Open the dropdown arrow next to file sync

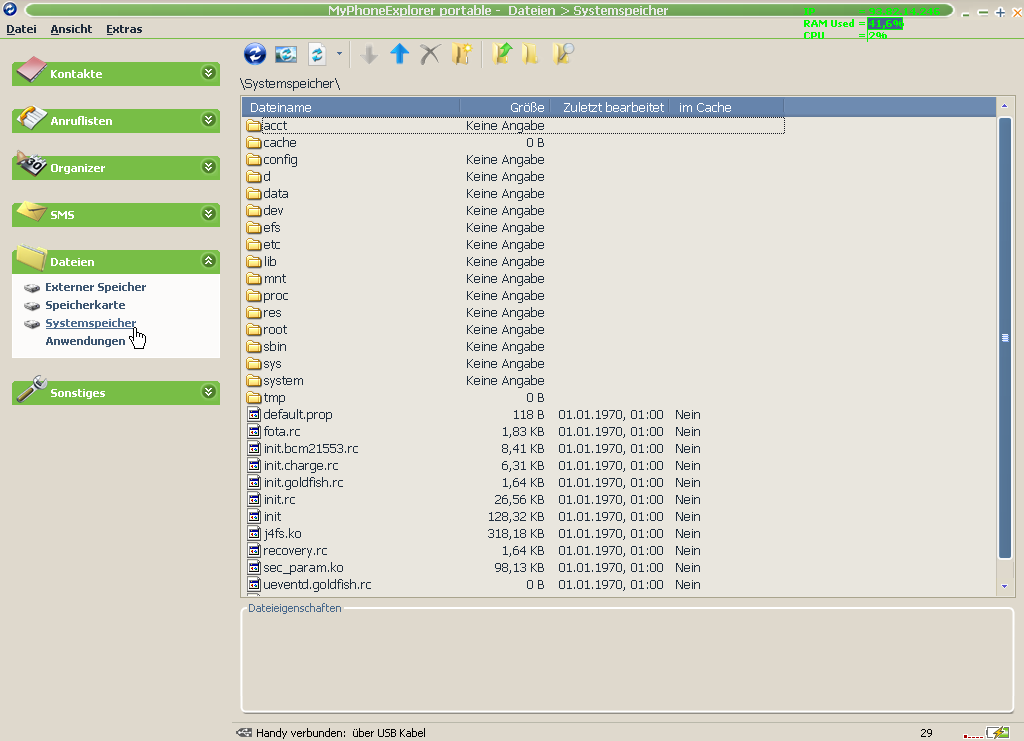(x=339, y=54)
